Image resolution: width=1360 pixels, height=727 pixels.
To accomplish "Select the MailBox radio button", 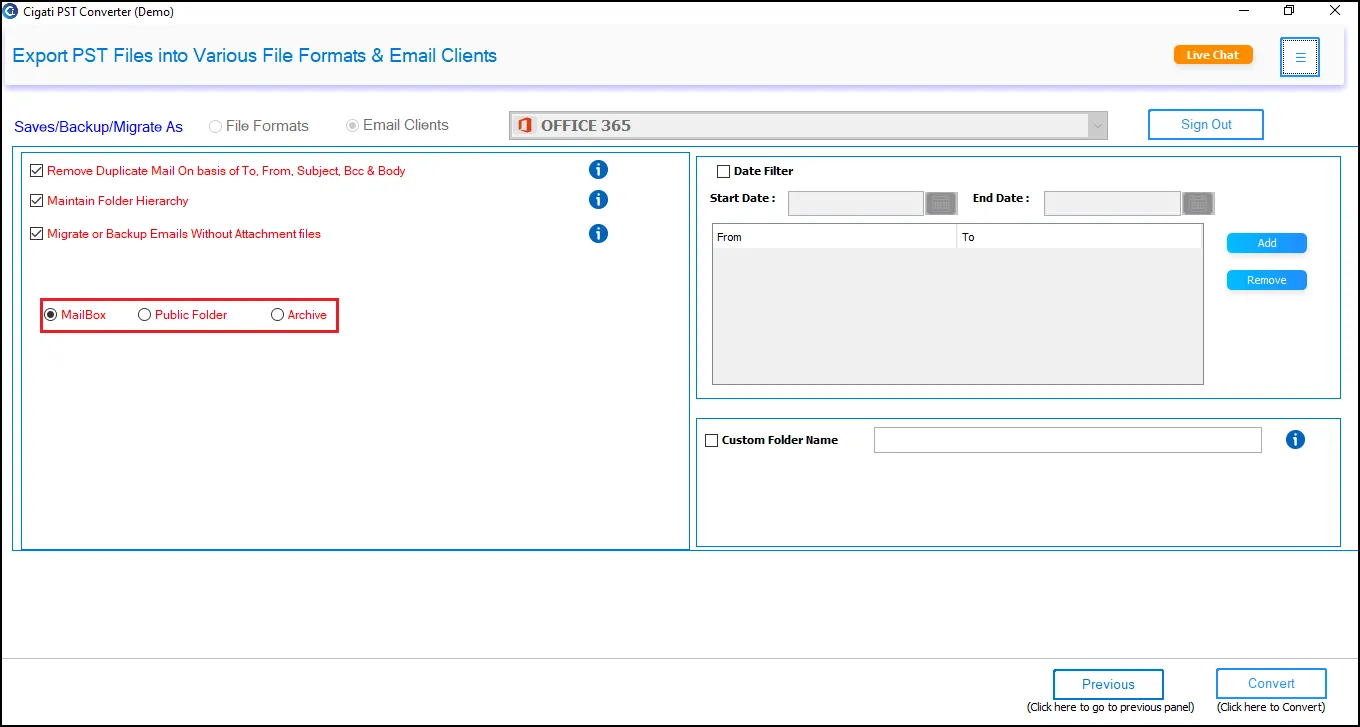I will 51,315.
